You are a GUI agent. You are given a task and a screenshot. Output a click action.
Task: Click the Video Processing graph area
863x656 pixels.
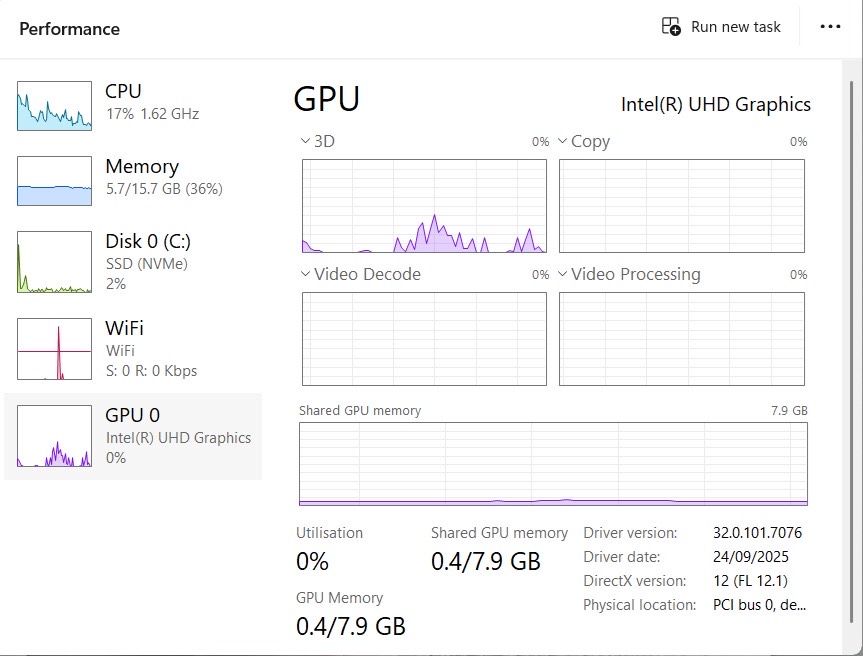point(681,338)
